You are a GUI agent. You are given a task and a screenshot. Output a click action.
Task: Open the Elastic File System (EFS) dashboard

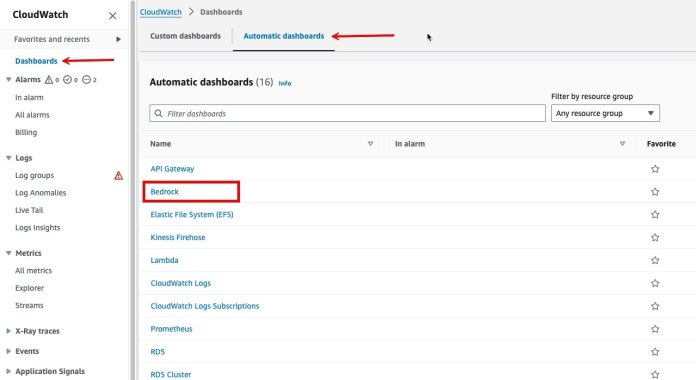(x=192, y=214)
